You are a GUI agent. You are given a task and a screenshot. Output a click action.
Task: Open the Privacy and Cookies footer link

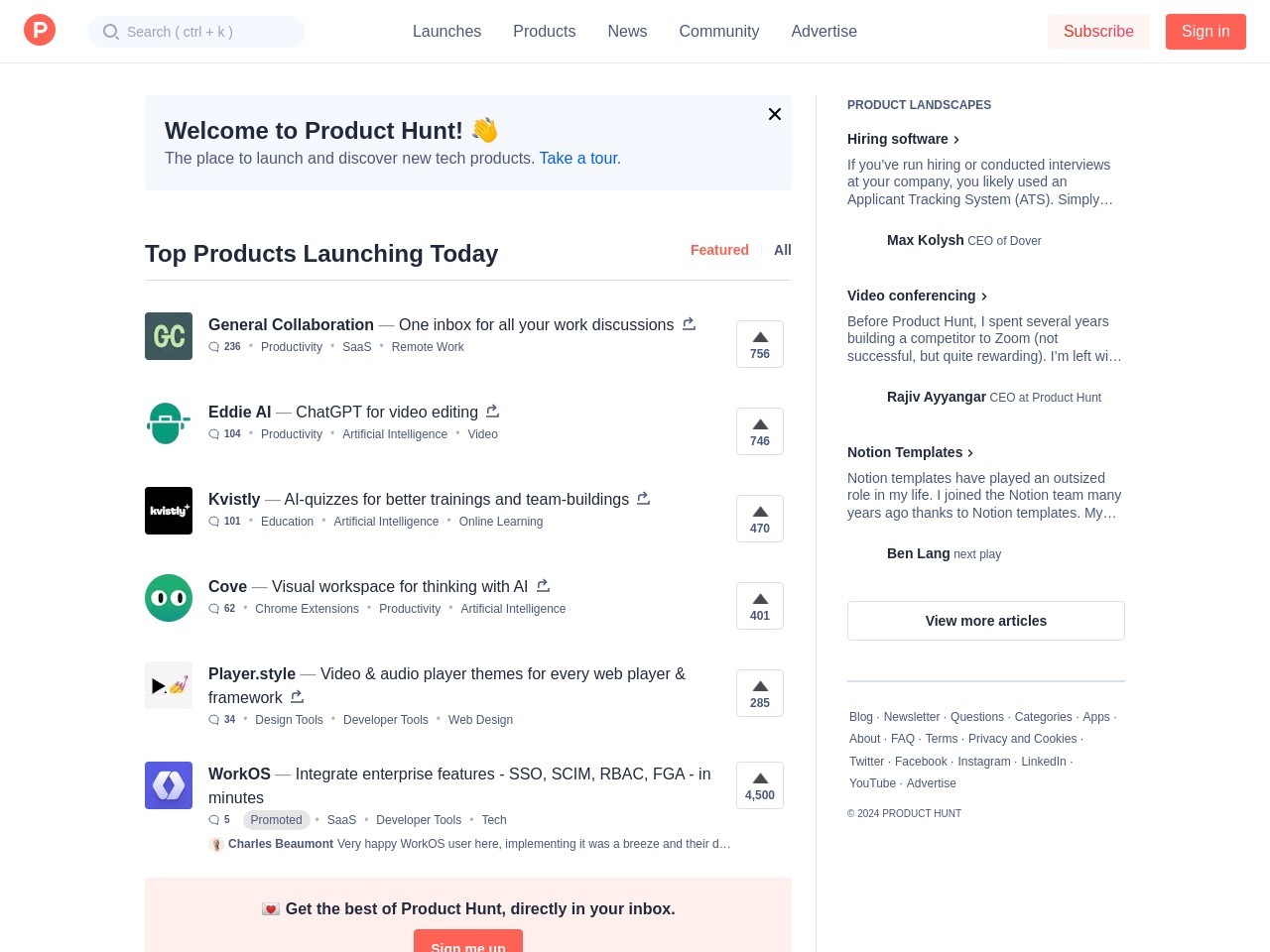1022,739
